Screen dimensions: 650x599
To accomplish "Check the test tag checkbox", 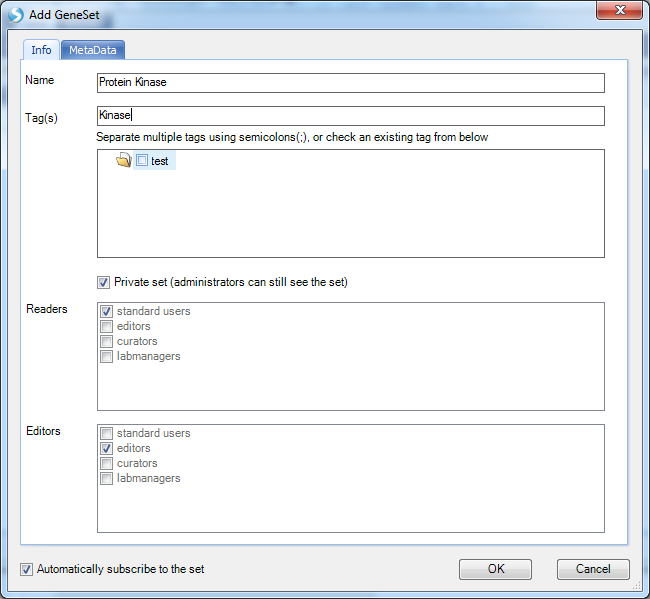I will [142, 160].
